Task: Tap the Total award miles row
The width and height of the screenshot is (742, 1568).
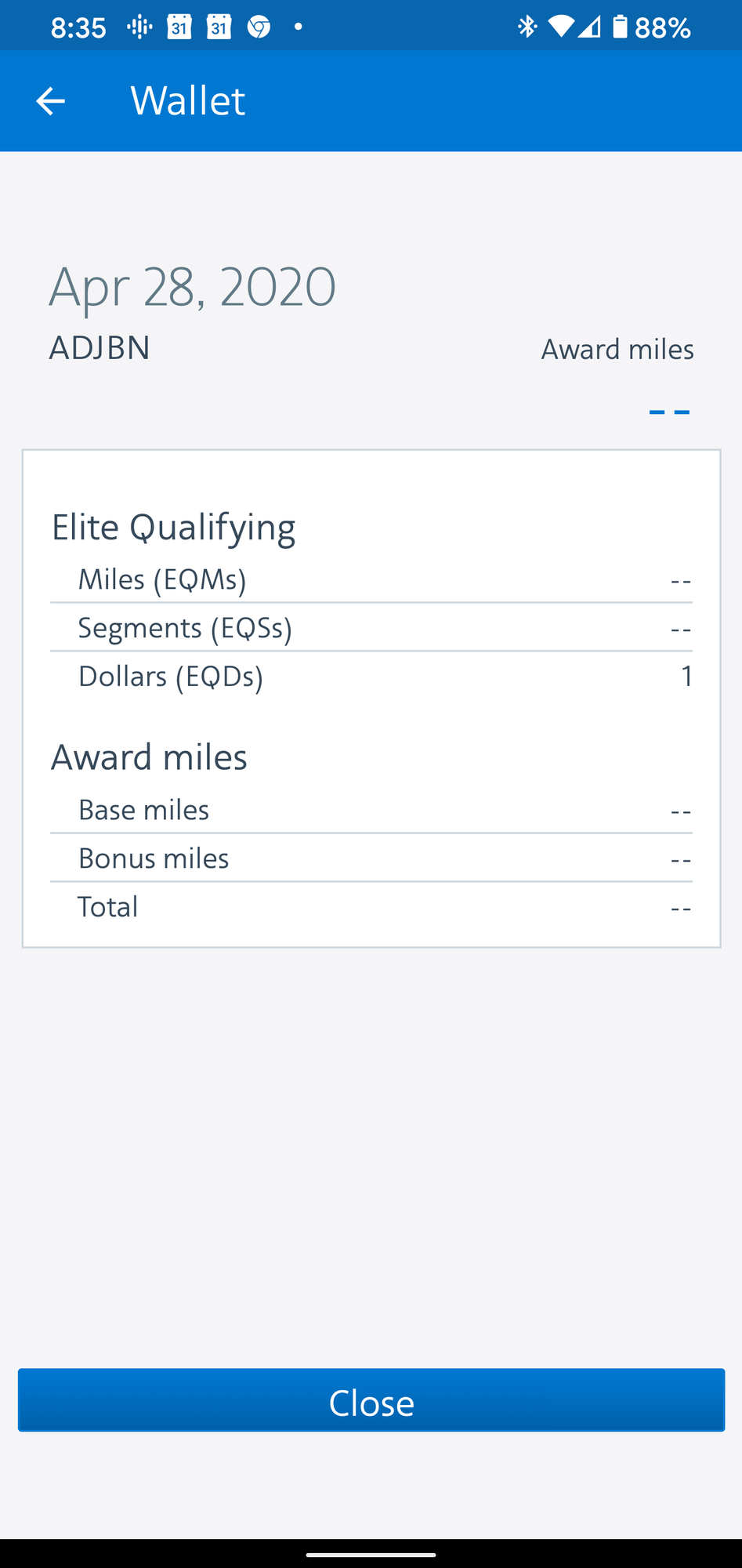Action: (371, 907)
